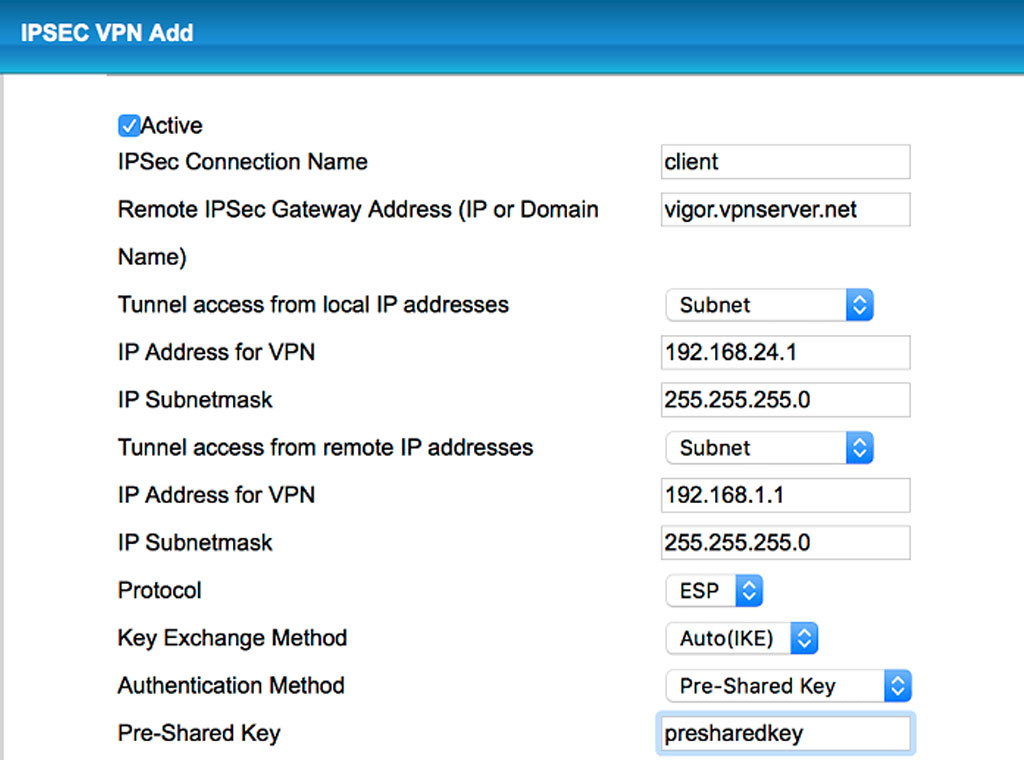Click the presharedkey text input field
The width and height of the screenshot is (1024, 767).
tap(785, 734)
